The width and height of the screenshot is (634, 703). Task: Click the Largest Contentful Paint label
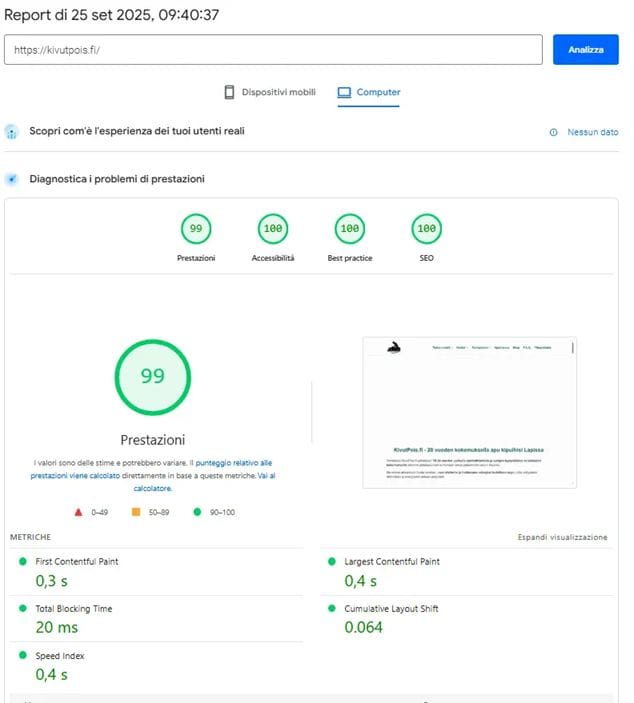[x=392, y=562]
